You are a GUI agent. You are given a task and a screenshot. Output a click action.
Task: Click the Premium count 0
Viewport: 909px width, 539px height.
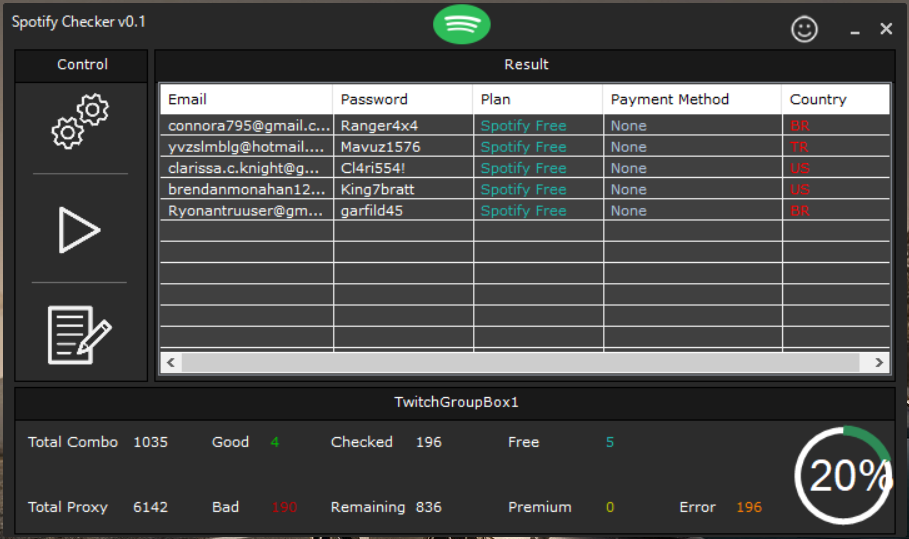(x=610, y=507)
